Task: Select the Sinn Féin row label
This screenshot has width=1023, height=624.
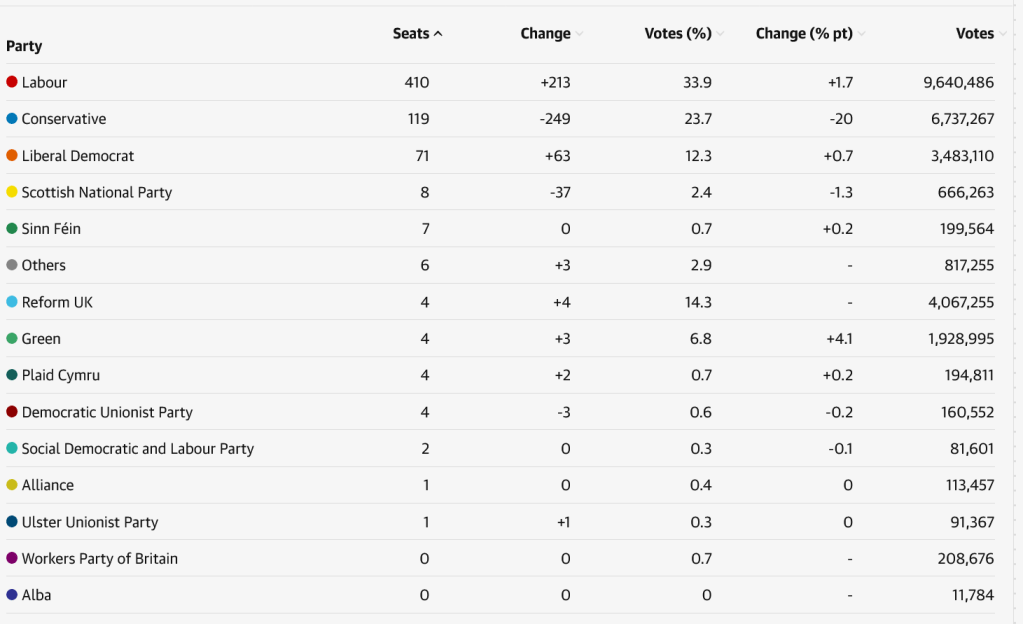Action: point(51,229)
